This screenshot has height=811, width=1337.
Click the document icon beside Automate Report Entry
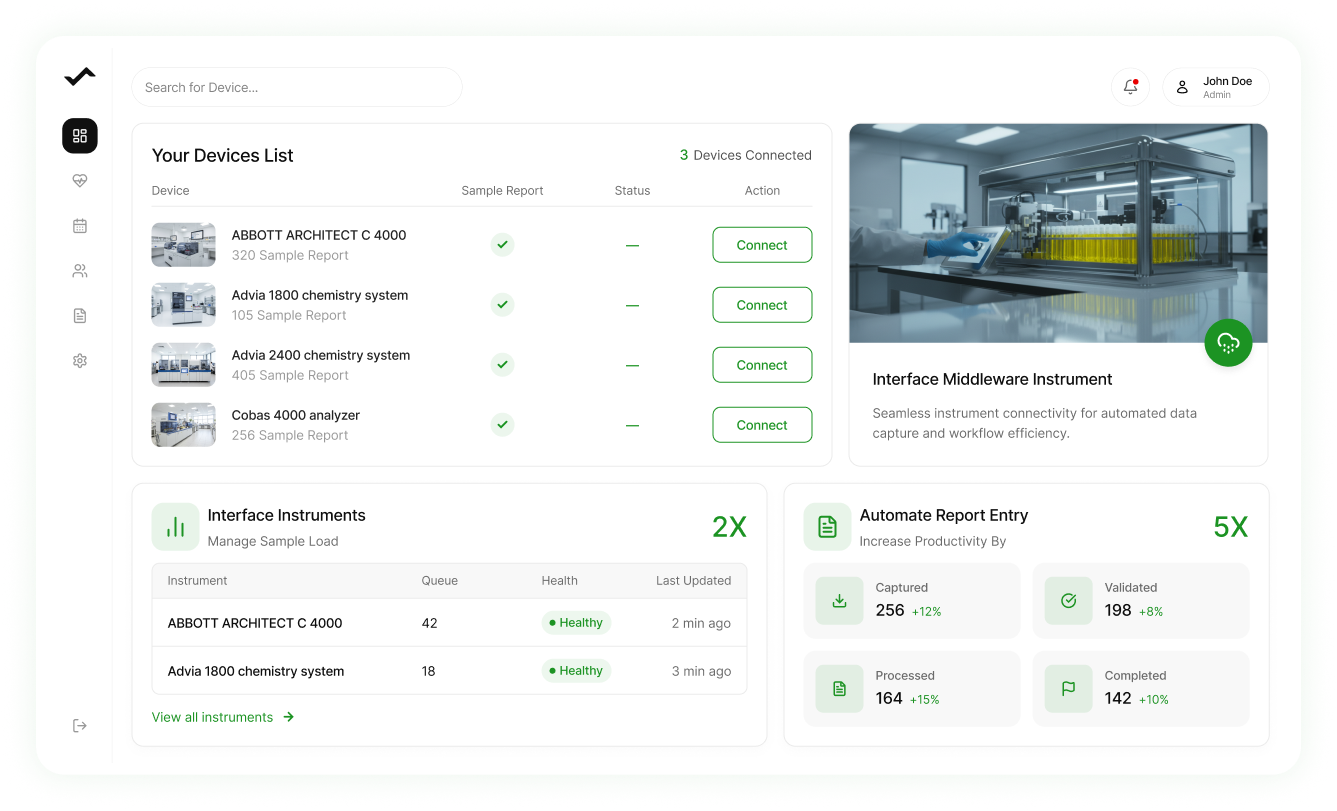tap(828, 527)
